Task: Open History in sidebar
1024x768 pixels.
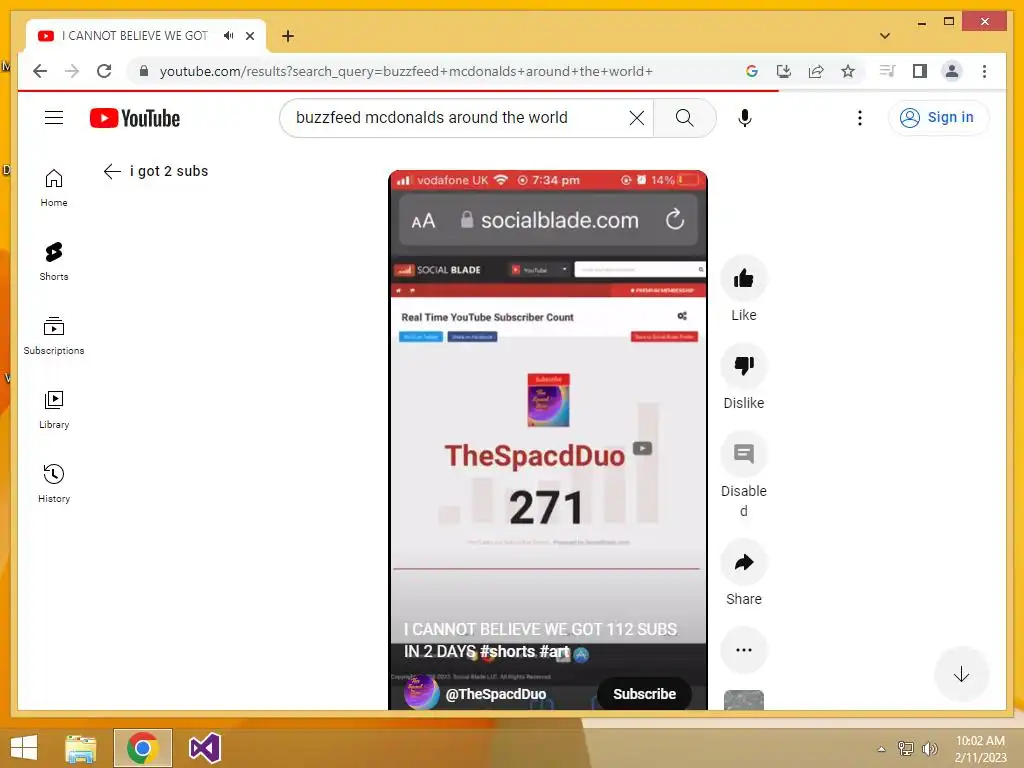Action: coord(54,484)
